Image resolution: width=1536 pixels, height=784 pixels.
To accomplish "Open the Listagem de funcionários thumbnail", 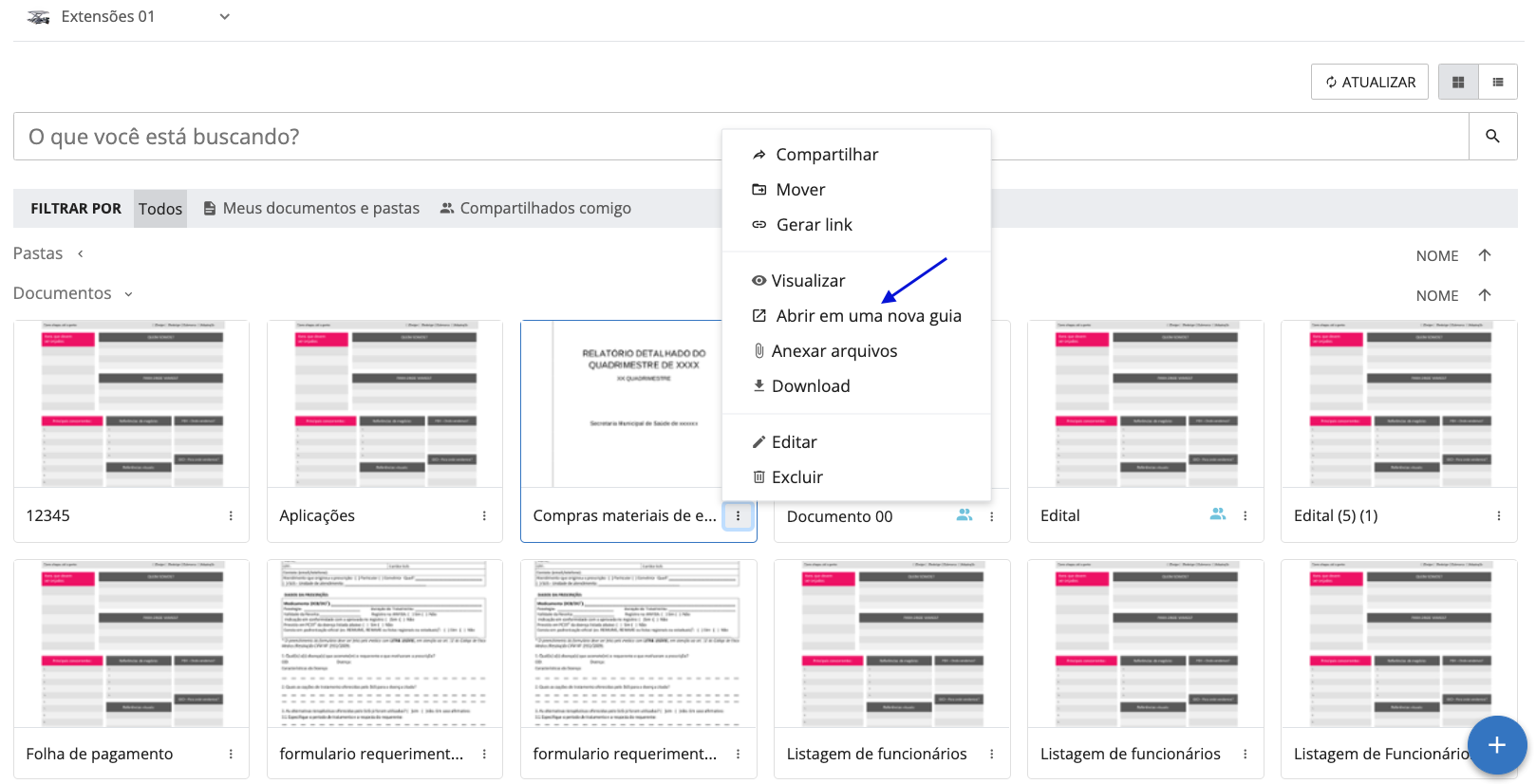I will [891, 644].
